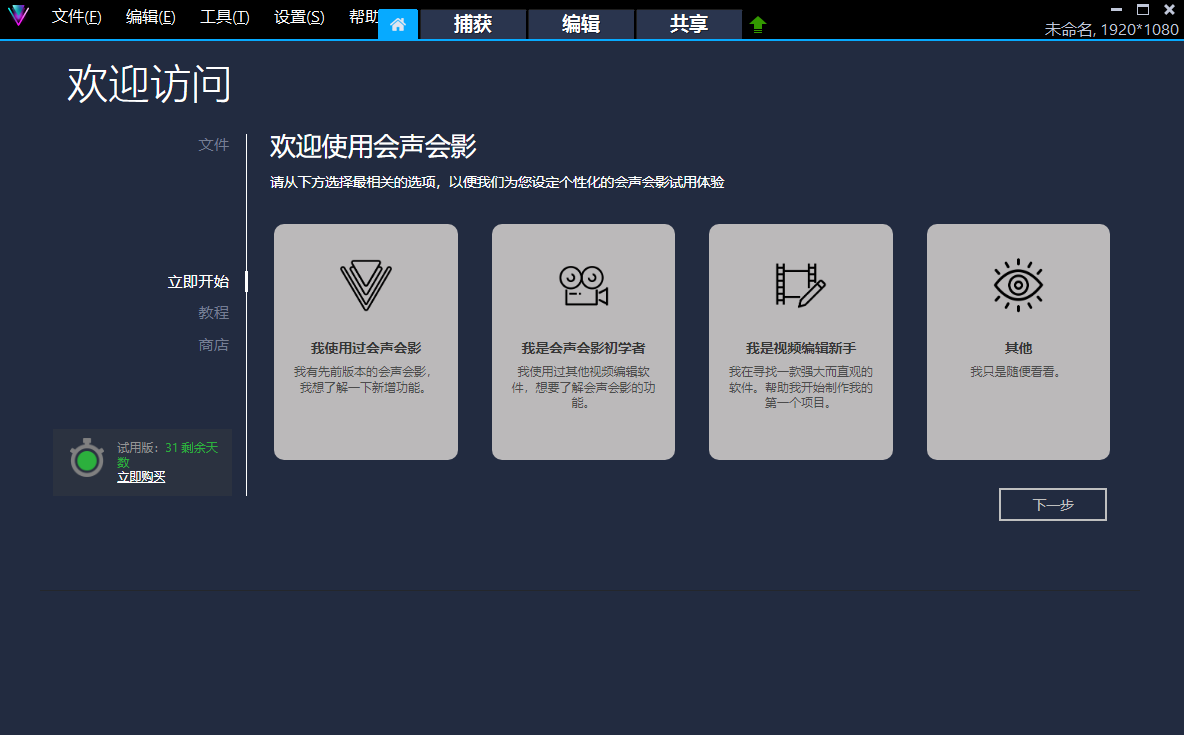Select 文件 in the left sidebar
Viewport: 1184px width, 735px height.
[x=214, y=145]
